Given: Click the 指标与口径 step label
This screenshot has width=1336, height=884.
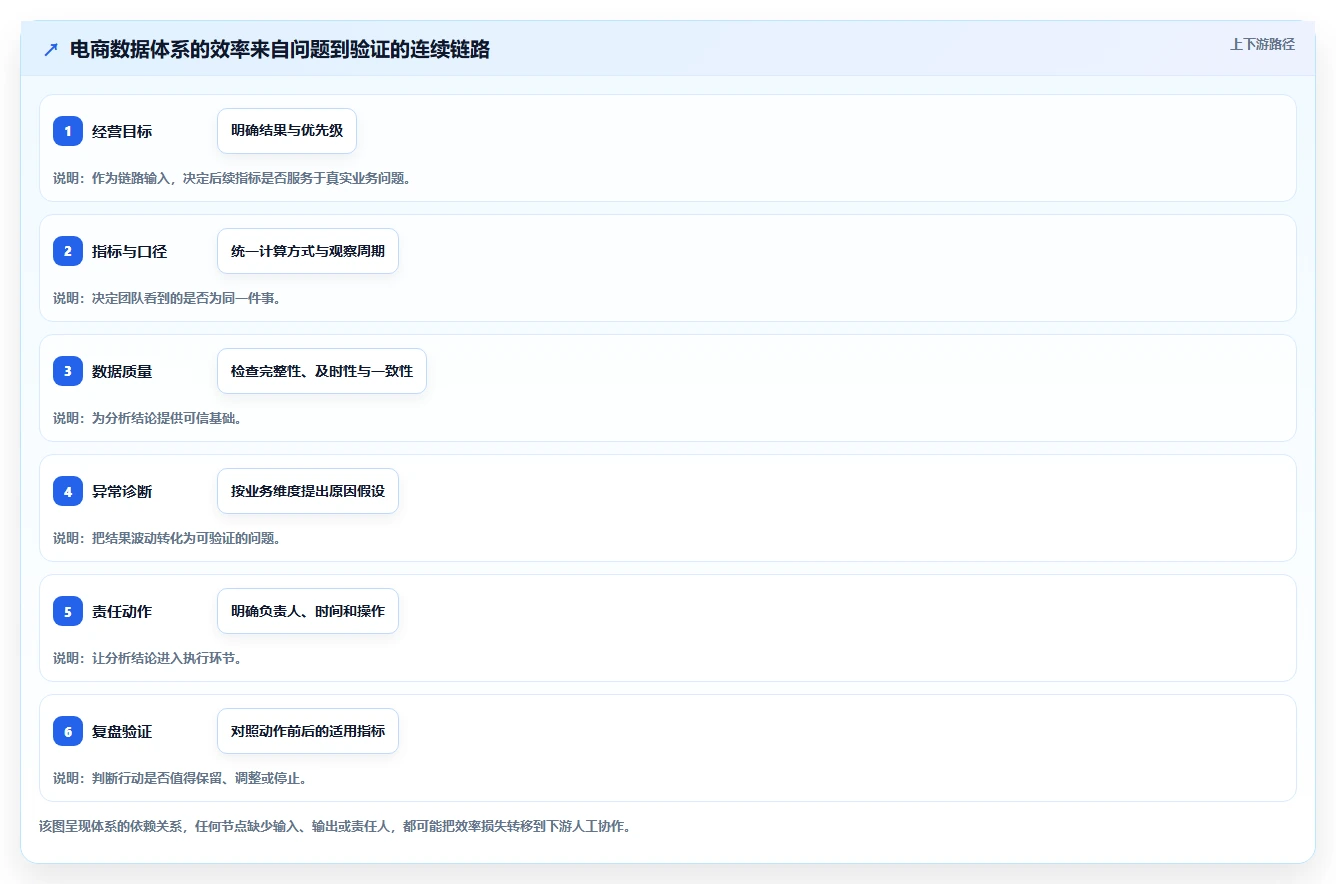Looking at the screenshot, I should tap(129, 251).
